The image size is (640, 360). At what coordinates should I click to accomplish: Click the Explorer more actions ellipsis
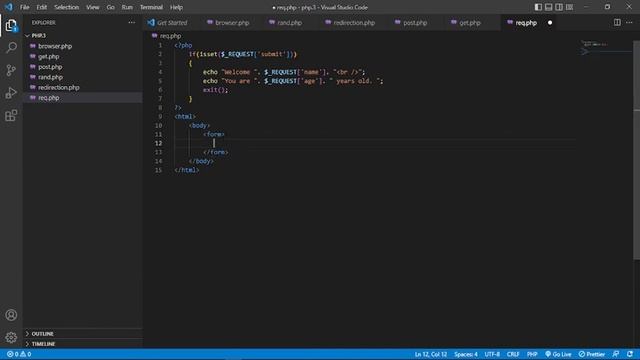point(131,23)
